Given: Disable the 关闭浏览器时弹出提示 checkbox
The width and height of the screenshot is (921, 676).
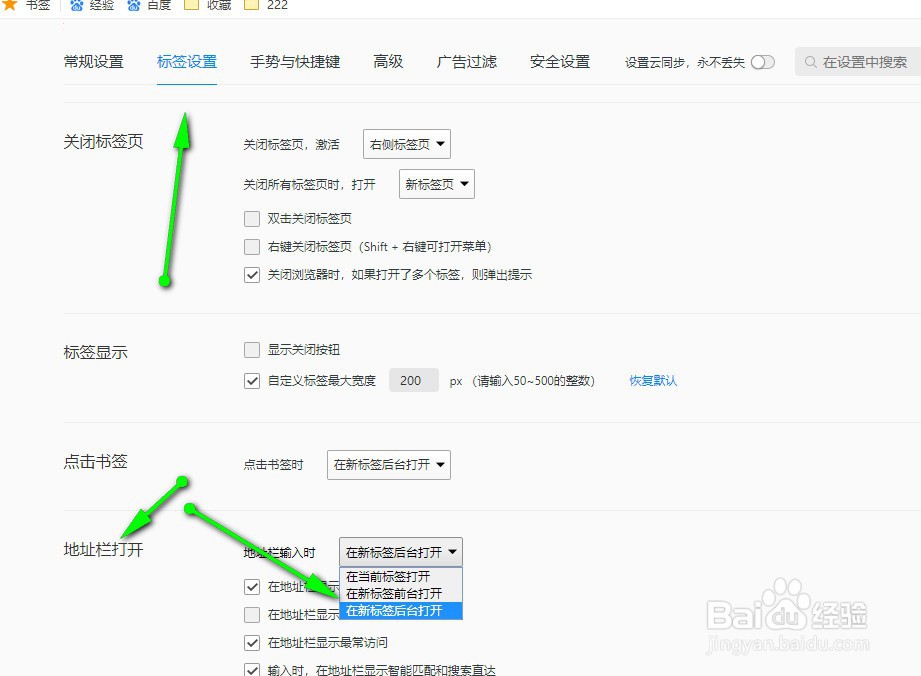Looking at the screenshot, I should click(252, 275).
